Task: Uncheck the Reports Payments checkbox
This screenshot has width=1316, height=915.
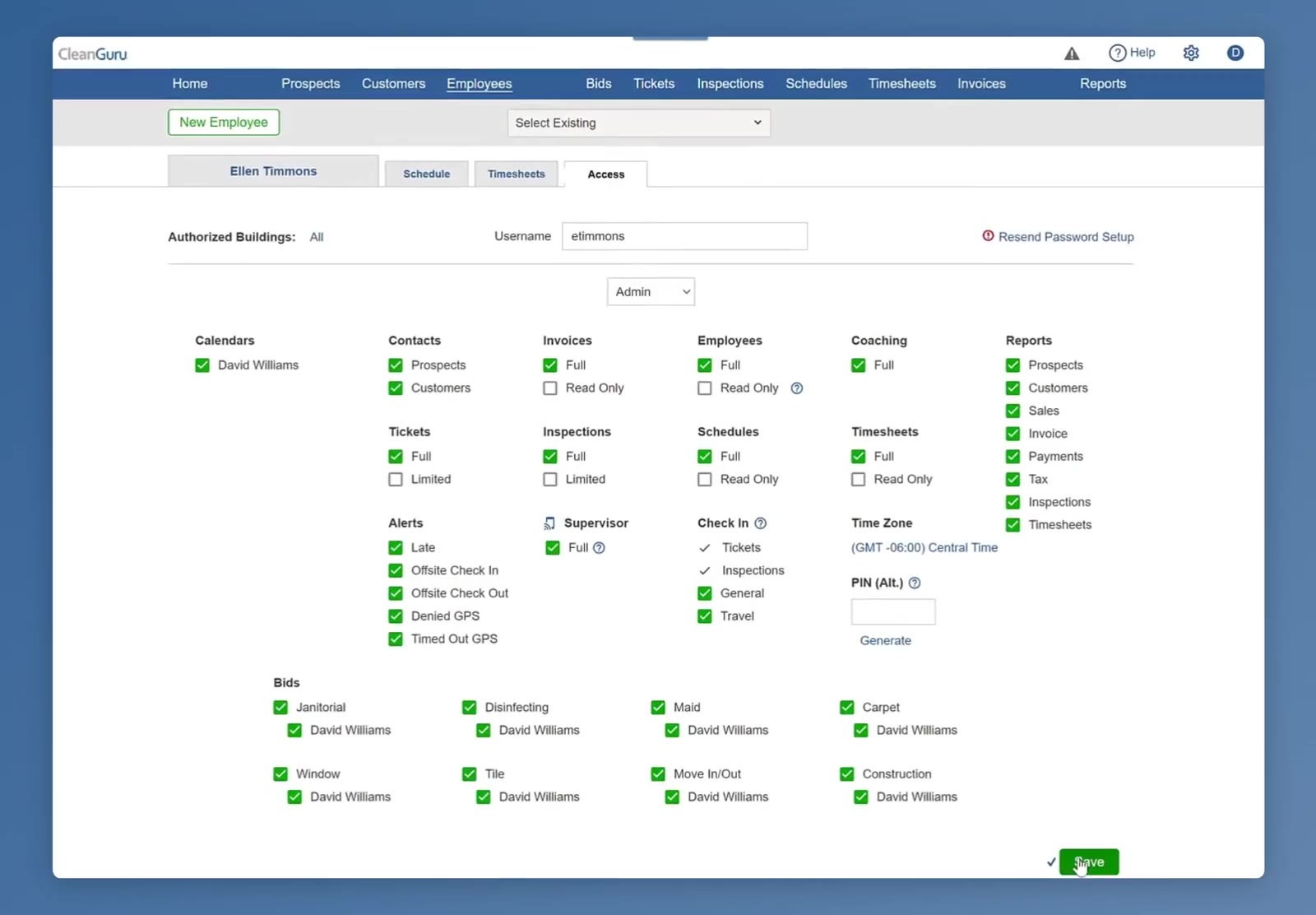Action: point(1012,457)
